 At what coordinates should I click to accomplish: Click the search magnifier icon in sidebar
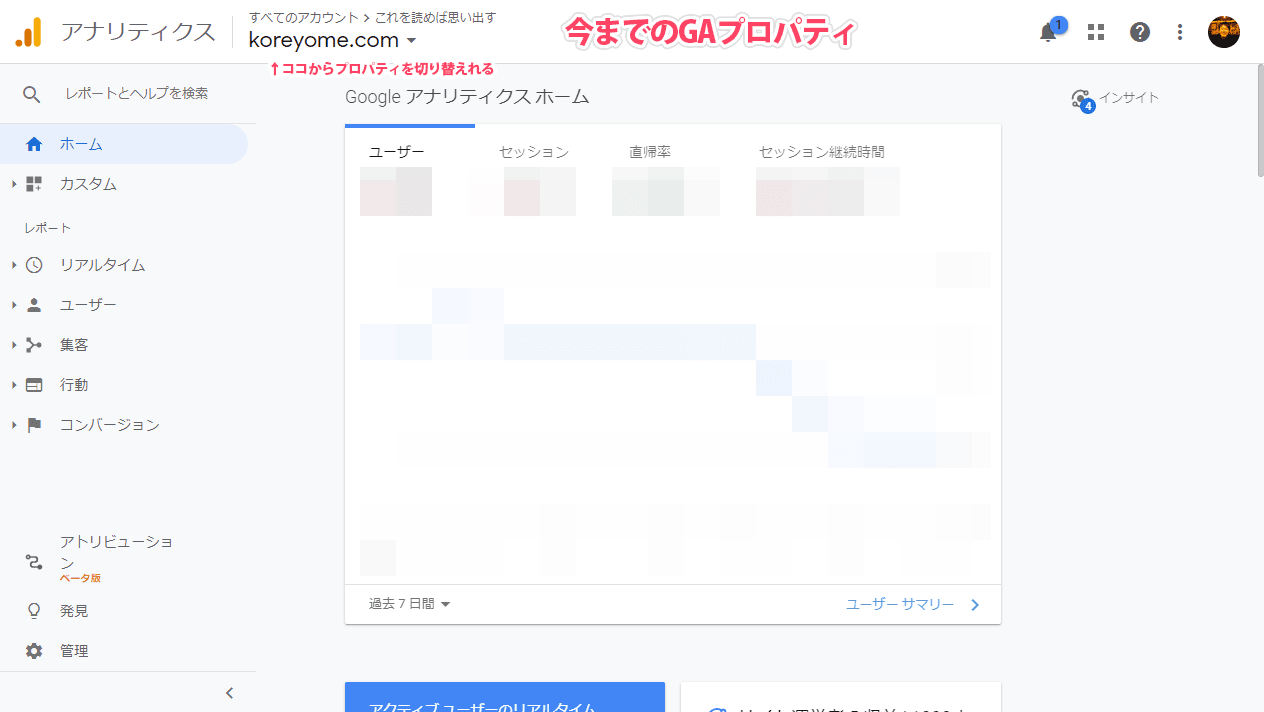tap(32, 94)
